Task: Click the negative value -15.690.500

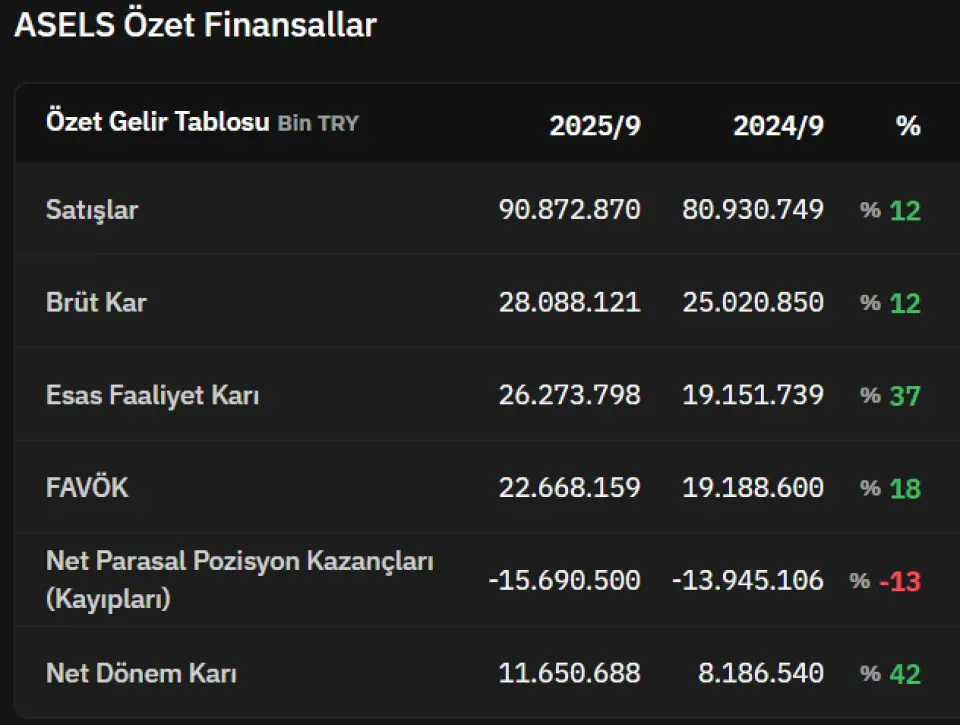Action: (x=564, y=580)
